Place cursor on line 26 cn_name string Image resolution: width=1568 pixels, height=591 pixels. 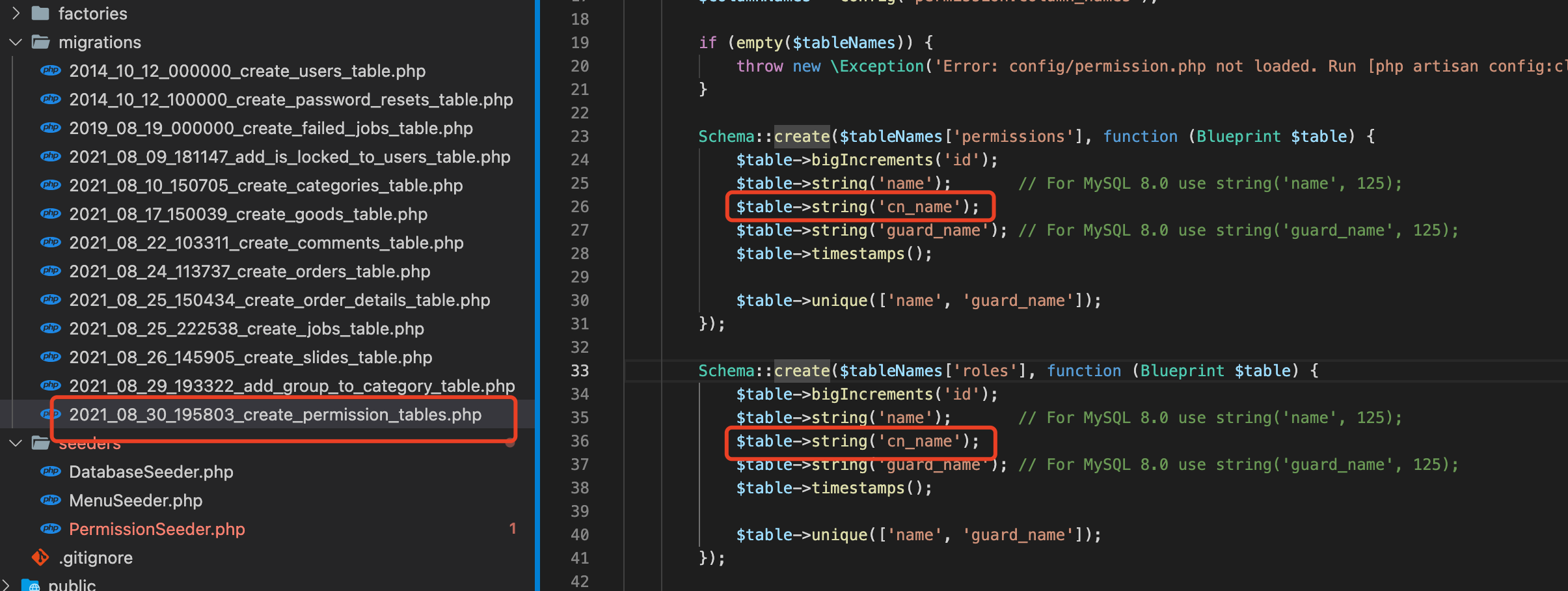point(858,206)
